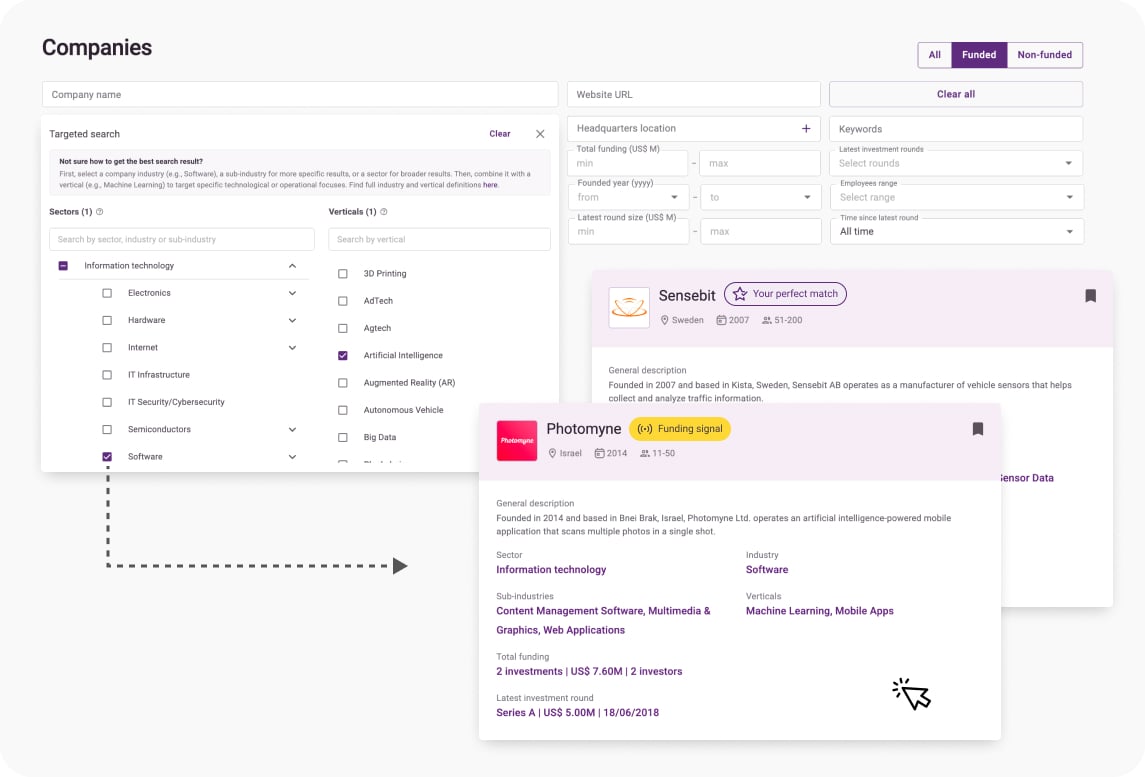Open the Sectors help info icon

click(100, 212)
